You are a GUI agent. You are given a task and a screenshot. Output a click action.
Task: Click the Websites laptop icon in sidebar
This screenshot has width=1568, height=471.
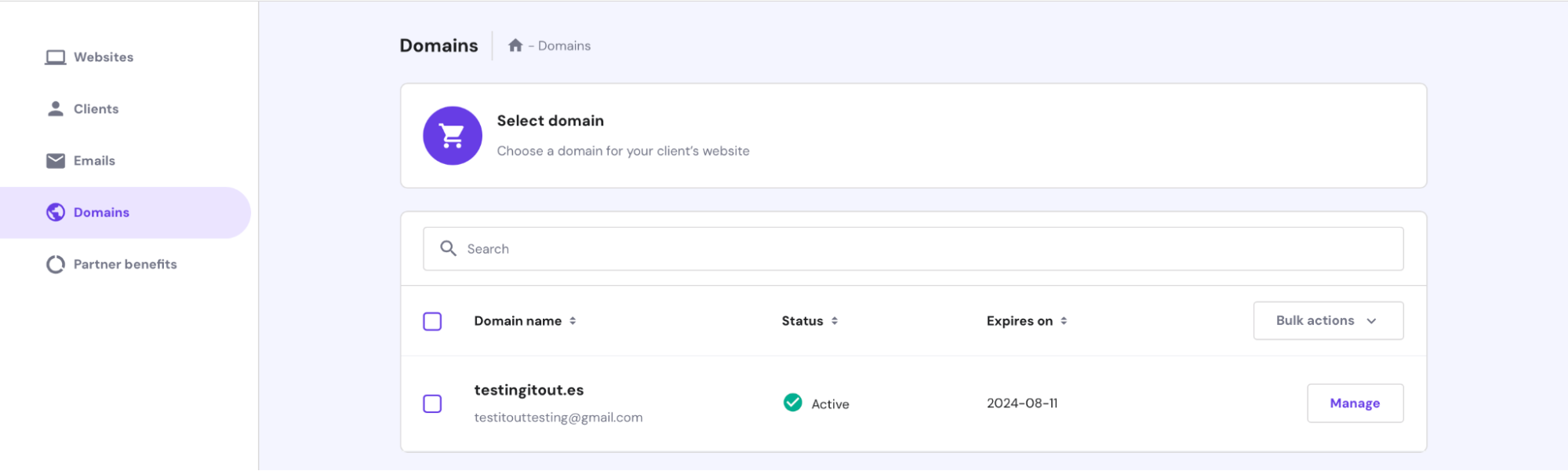55,57
